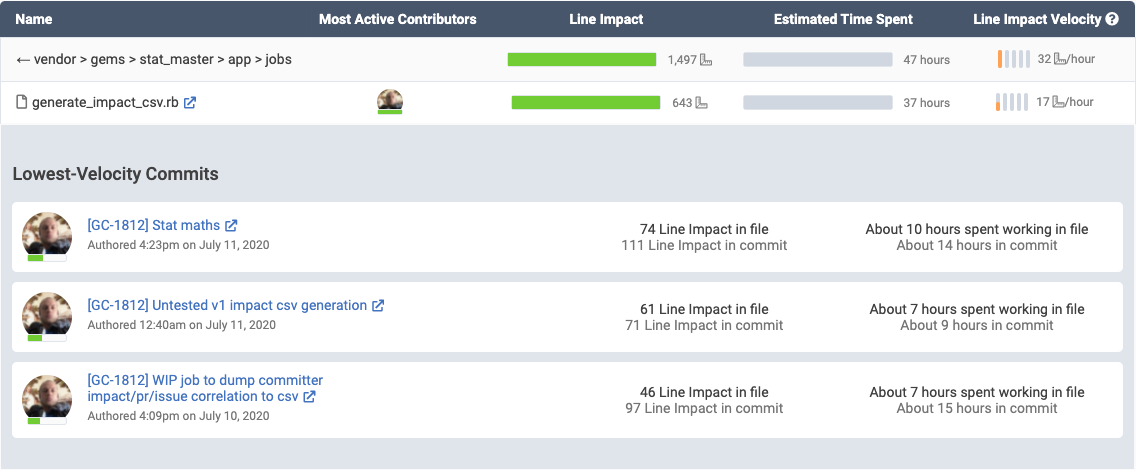Click green Line Impact bar for jobs folder
The image size is (1136, 470).
click(x=582, y=60)
